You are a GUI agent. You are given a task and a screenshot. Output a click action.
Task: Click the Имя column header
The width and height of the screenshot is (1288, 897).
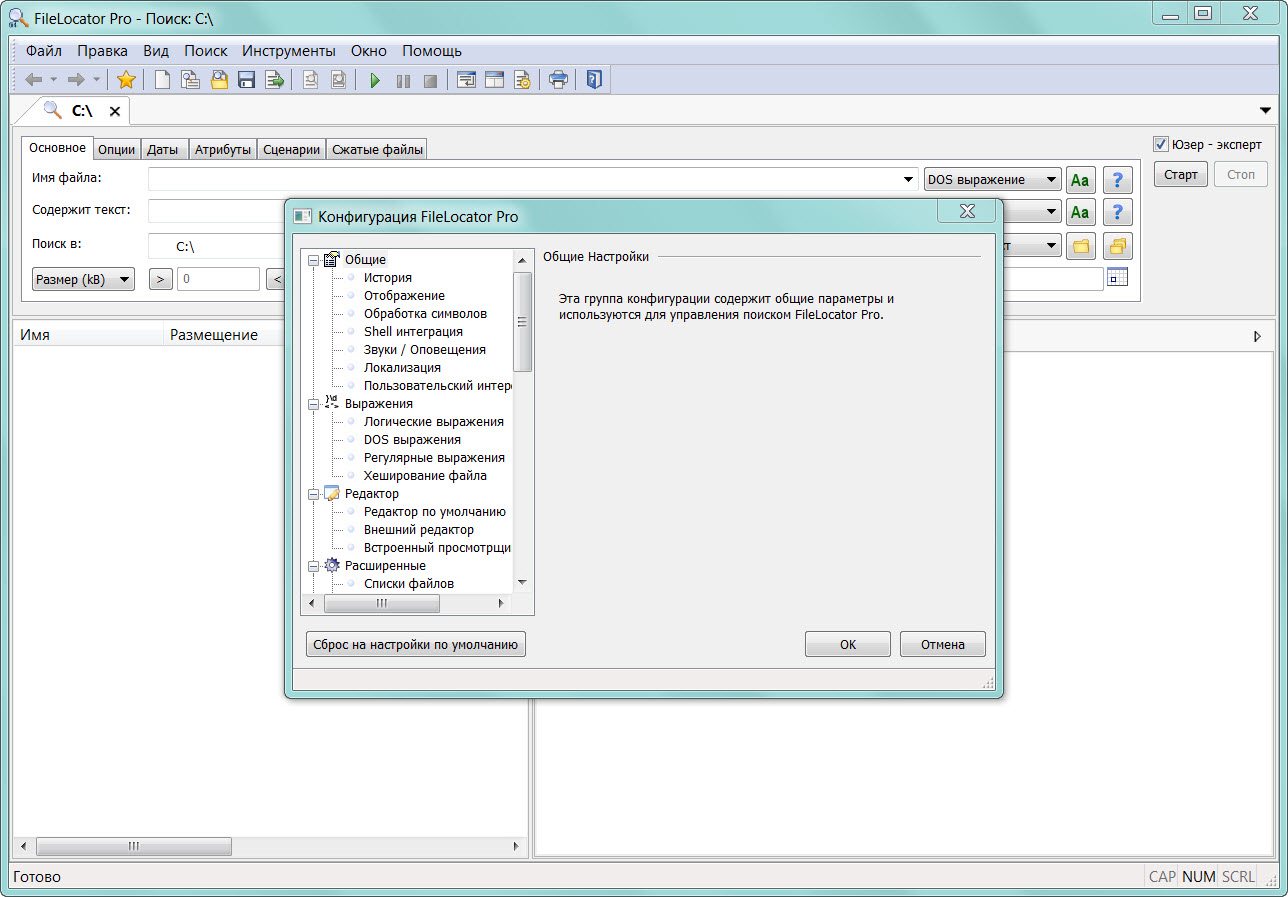pos(88,336)
